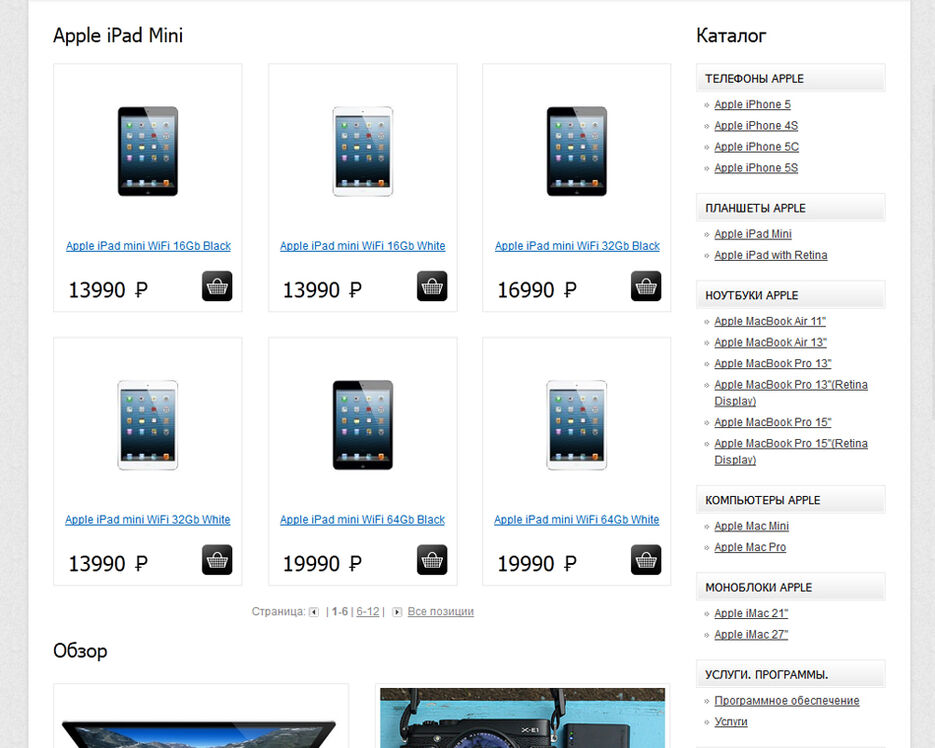Image resolution: width=935 pixels, height=748 pixels.
Task: Click the previous page arrow in pagination
Action: (314, 612)
